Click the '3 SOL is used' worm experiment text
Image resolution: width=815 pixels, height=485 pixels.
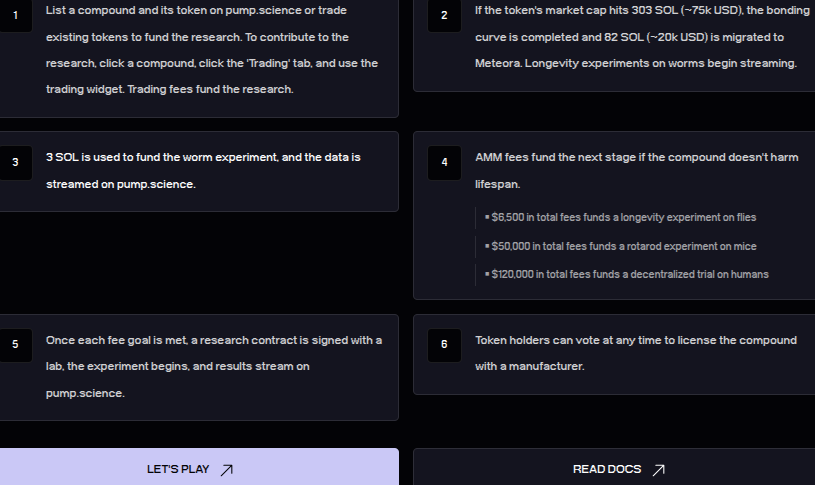click(203, 171)
